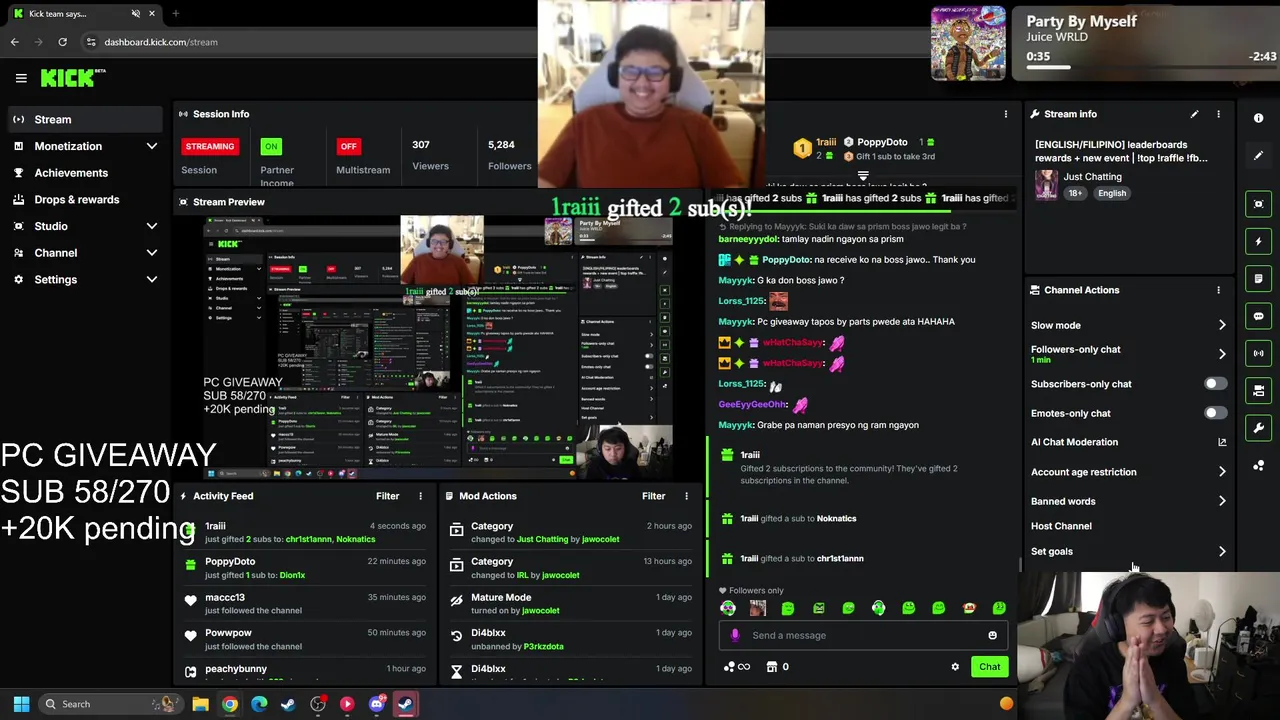Image resolution: width=1280 pixels, height=720 pixels.
Task: Click the info circle icon in right rail
Action: point(1258,118)
